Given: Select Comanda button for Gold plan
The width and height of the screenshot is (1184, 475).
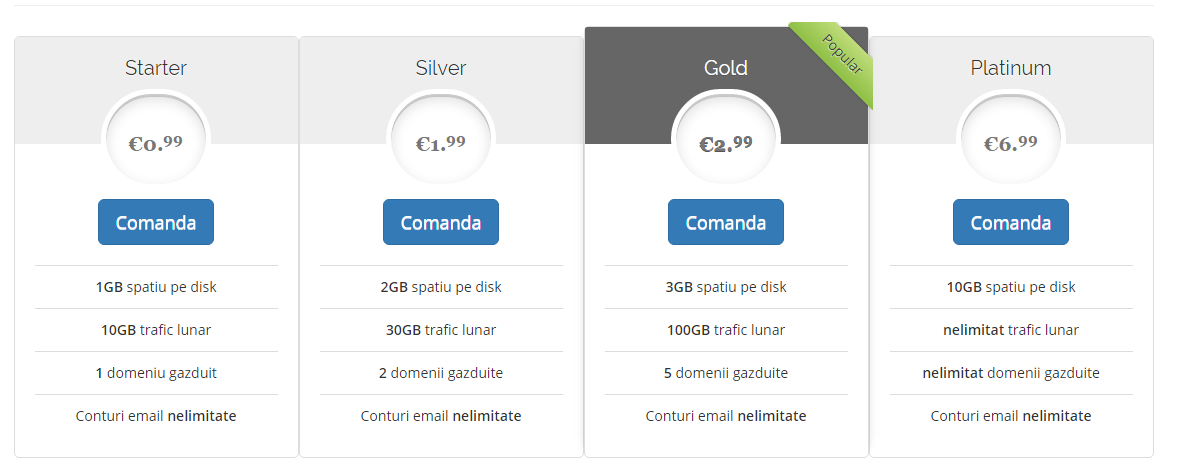Looking at the screenshot, I should click(726, 222).
